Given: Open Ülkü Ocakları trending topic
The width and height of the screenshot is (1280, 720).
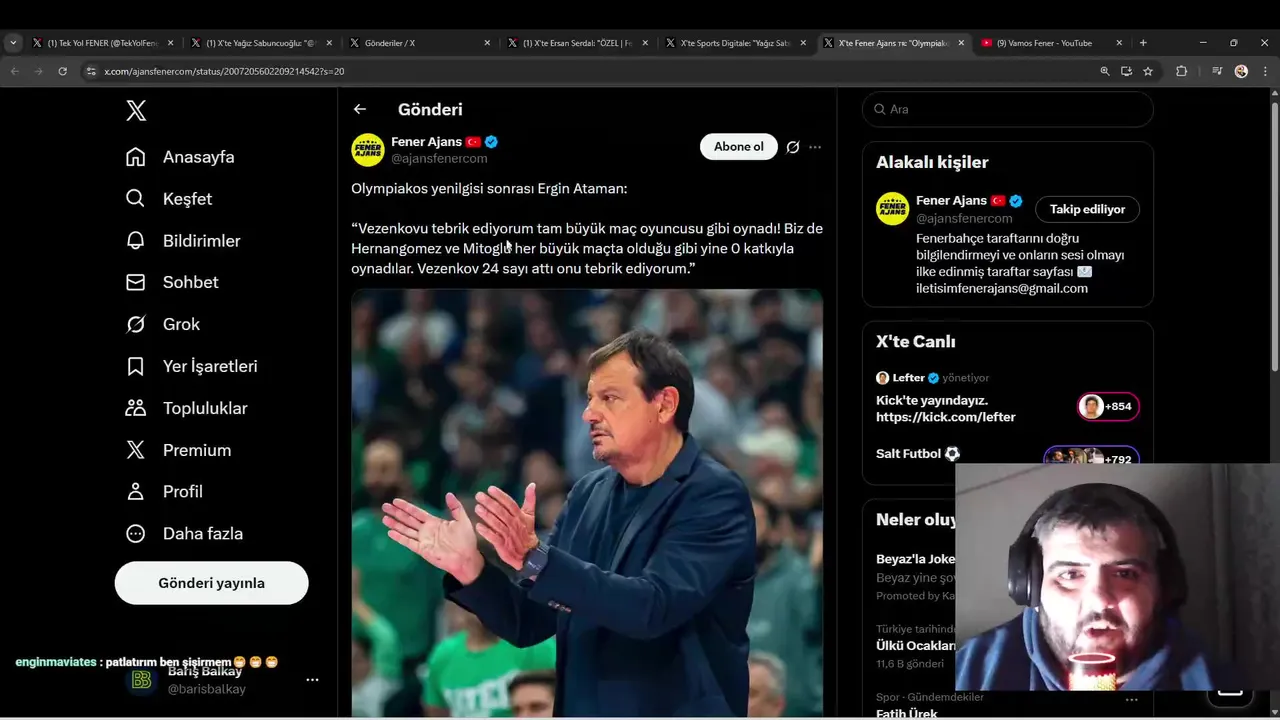Looking at the screenshot, I should [915, 646].
